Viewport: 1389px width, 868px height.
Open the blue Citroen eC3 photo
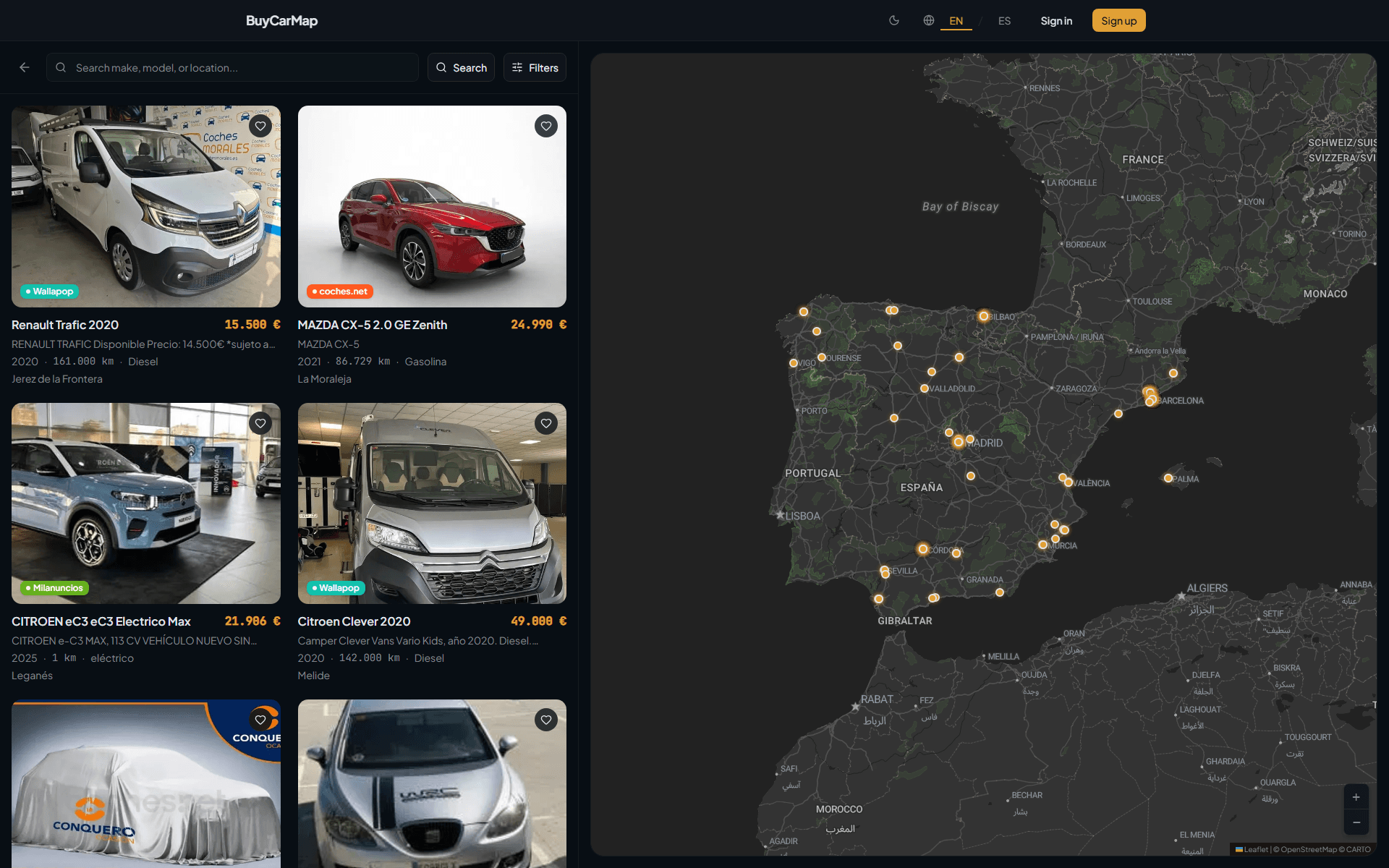coord(146,503)
